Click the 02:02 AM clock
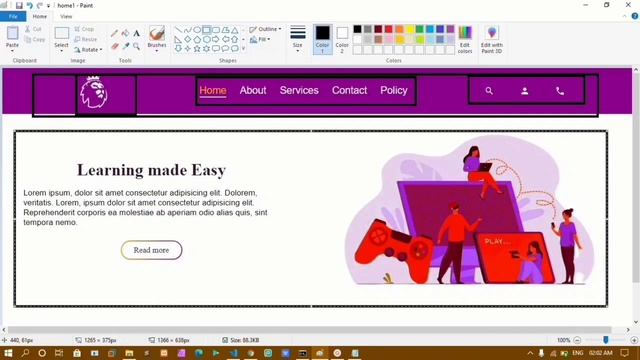This screenshot has height=360, width=640. (600, 353)
